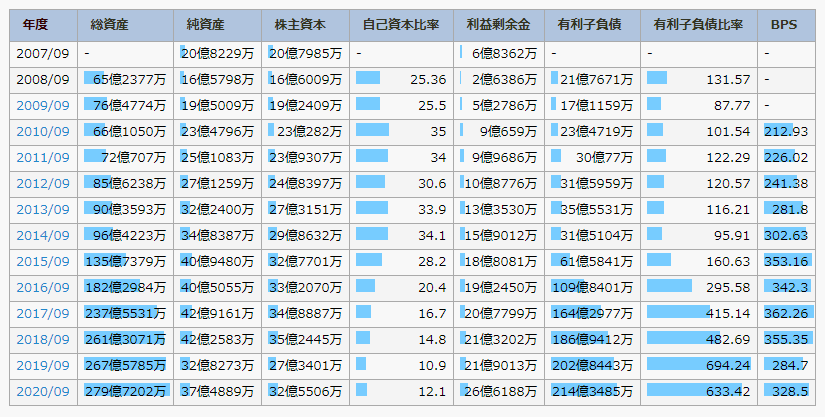Click the 有利子負債比率 column header
Screen dimensions: 825x417
click(x=698, y=25)
